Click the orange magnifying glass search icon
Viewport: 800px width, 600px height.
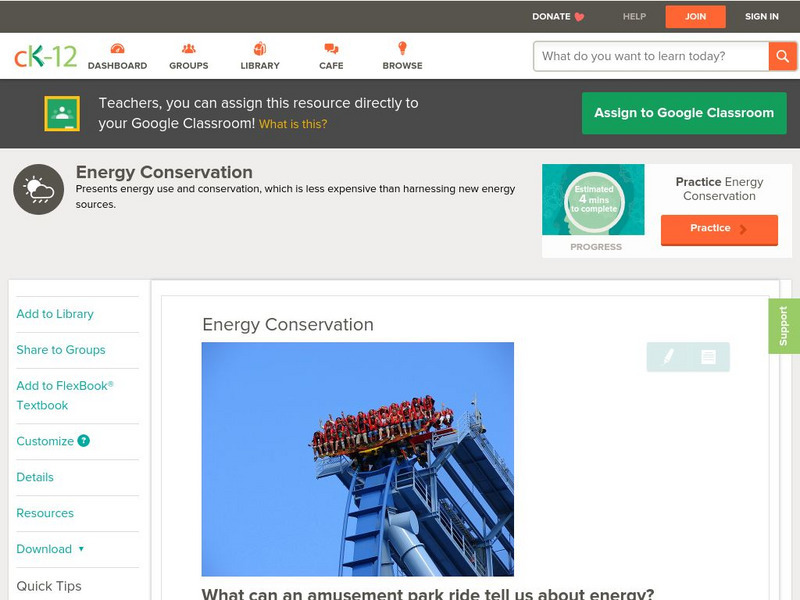(783, 56)
